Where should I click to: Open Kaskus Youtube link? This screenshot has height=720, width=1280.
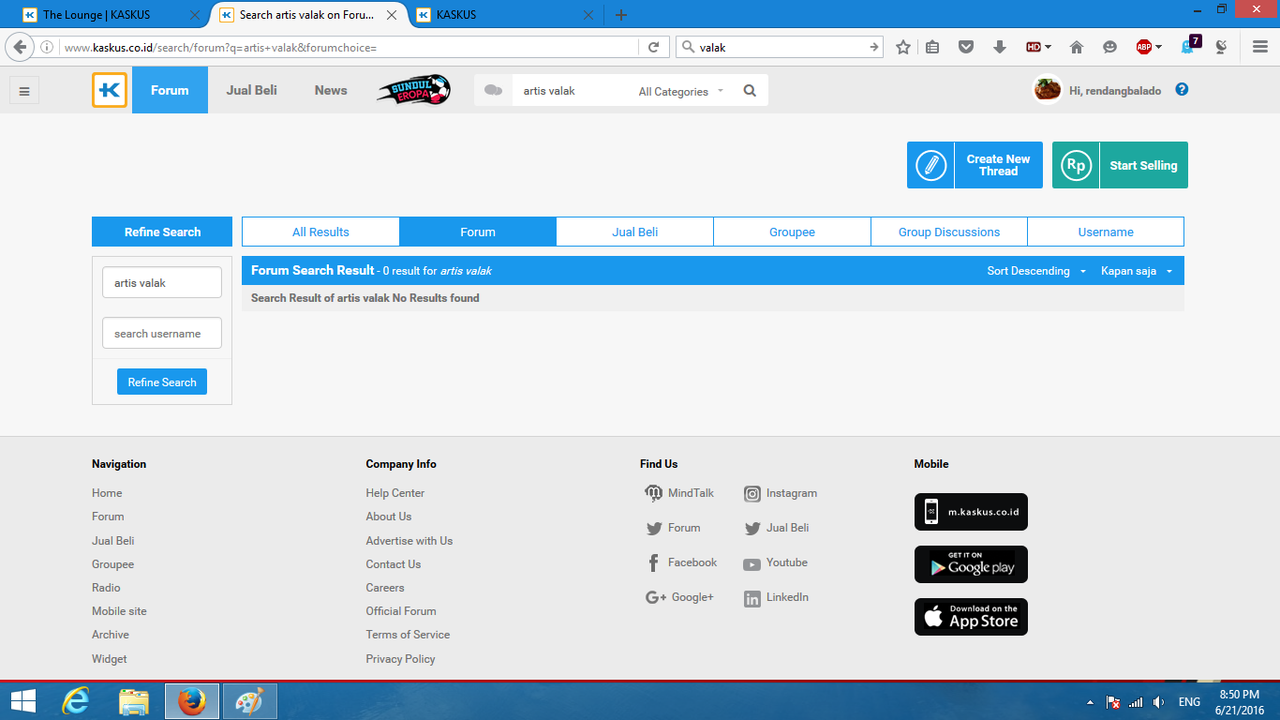click(775, 563)
